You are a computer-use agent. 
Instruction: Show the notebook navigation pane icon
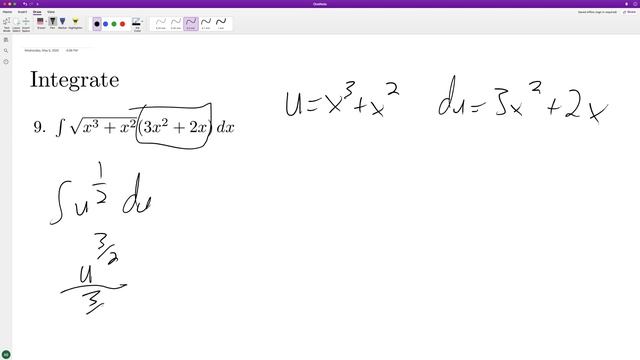click(x=6, y=40)
